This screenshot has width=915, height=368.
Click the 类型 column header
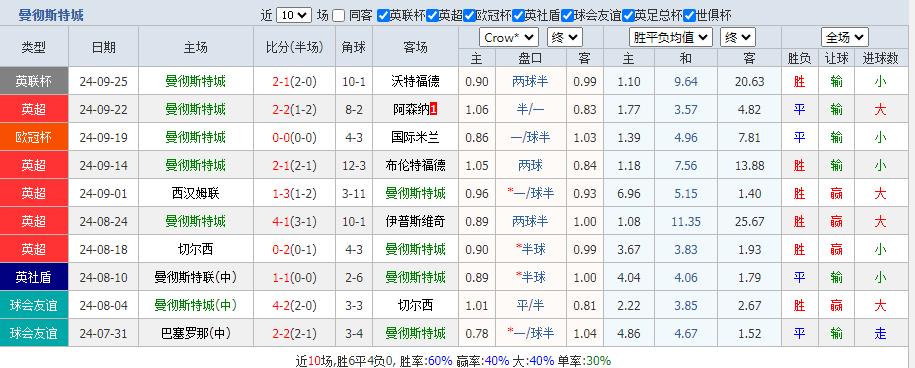34,47
